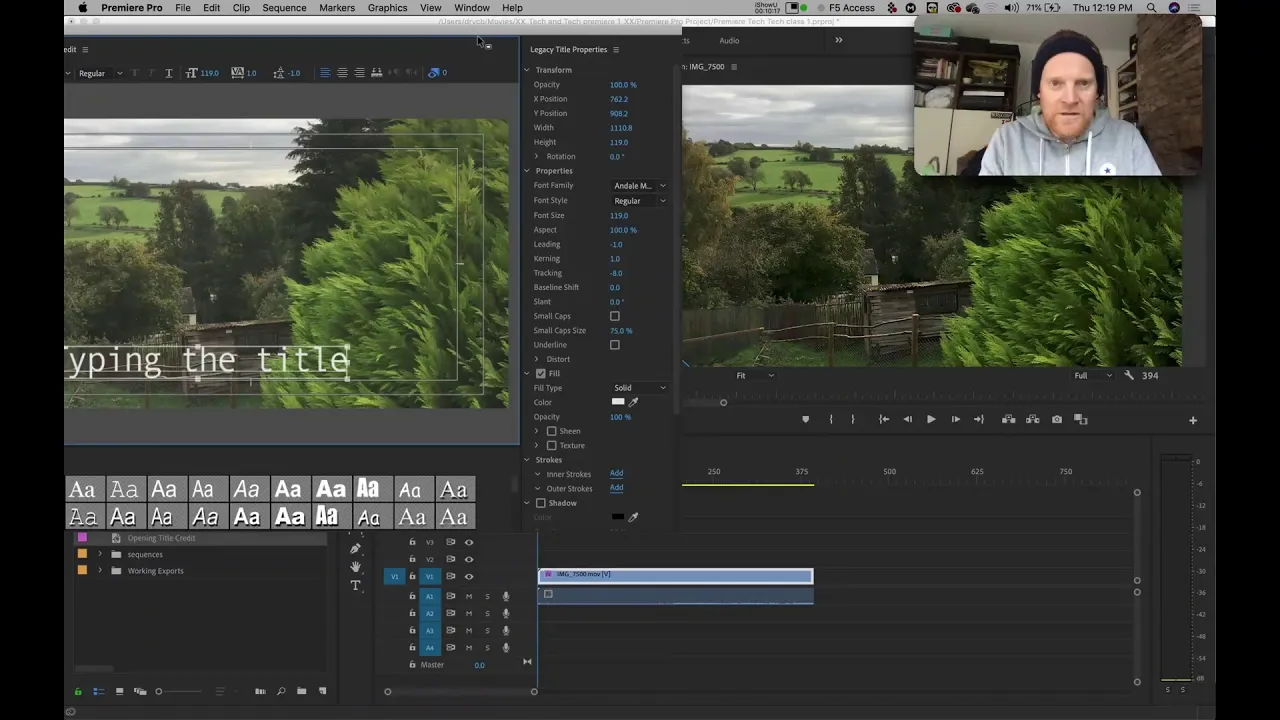1280x720 pixels.
Task: Collapse the Transform section
Action: tap(527, 70)
